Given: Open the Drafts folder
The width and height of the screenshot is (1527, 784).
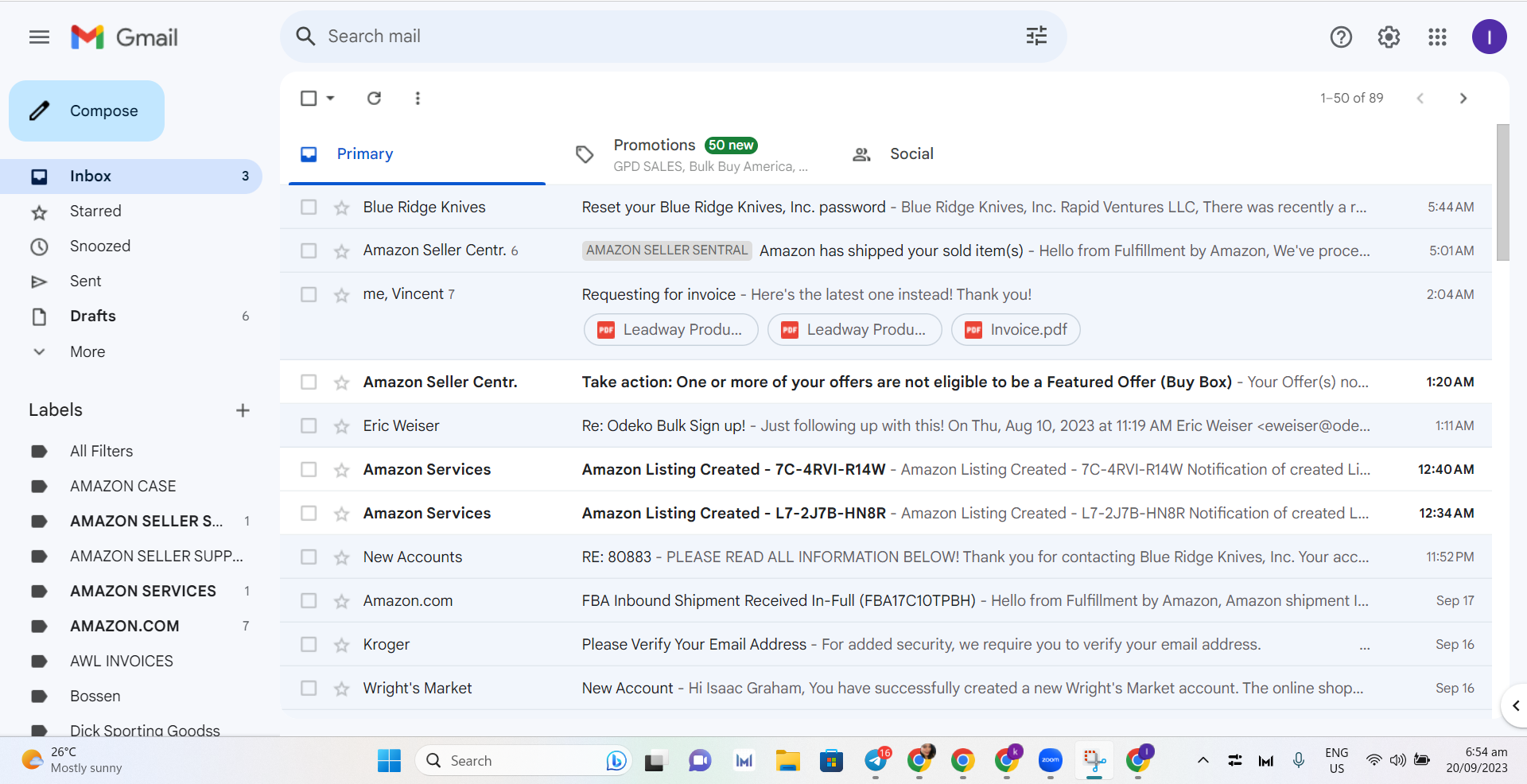Looking at the screenshot, I should (131, 316).
